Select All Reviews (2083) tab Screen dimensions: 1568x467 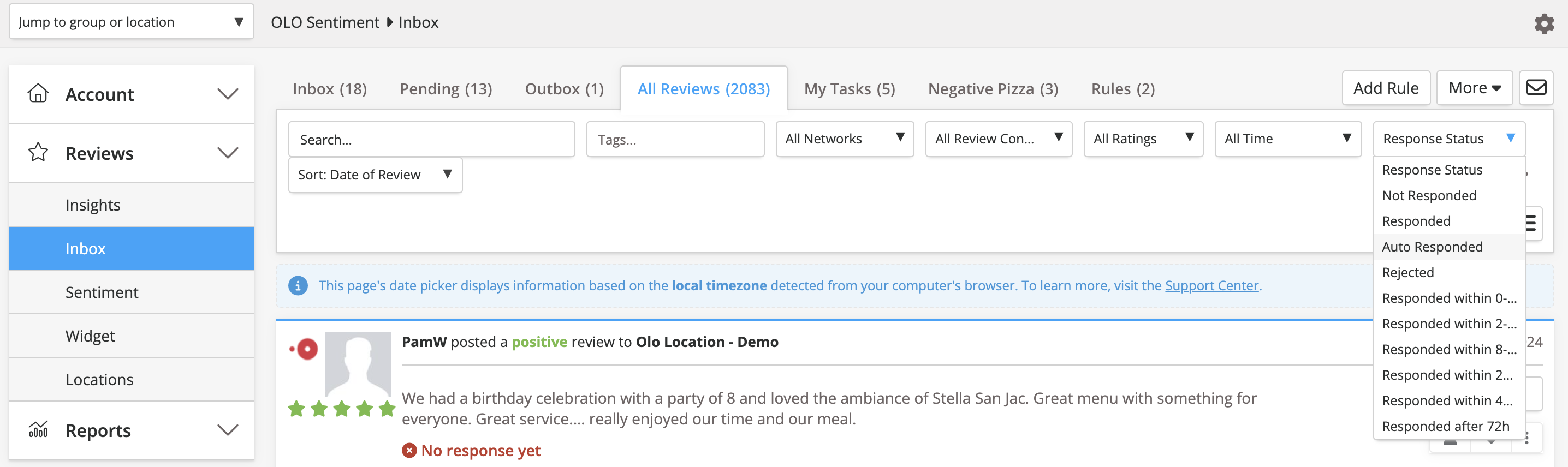[704, 89]
